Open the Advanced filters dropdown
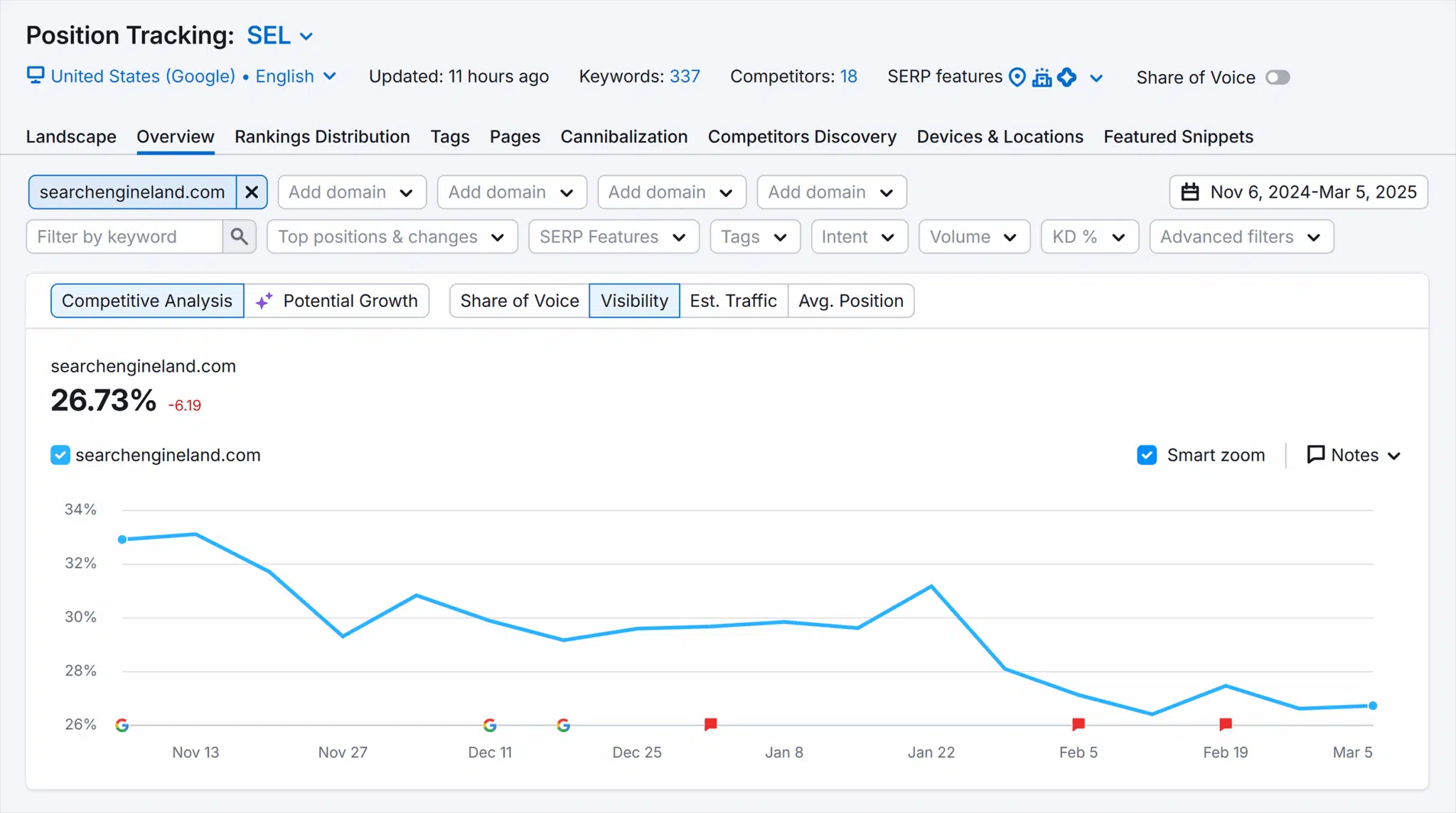Viewport: 1456px width, 813px height. pos(1241,237)
